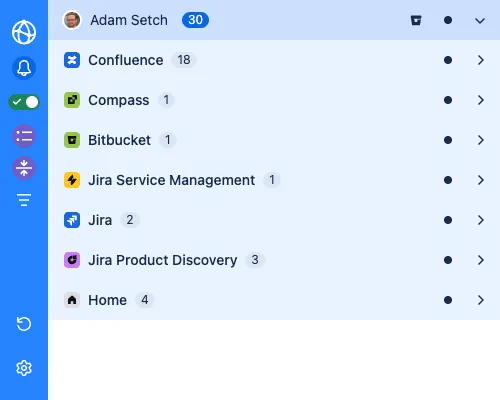Open the Jira Product Discovery row

[x=274, y=260]
